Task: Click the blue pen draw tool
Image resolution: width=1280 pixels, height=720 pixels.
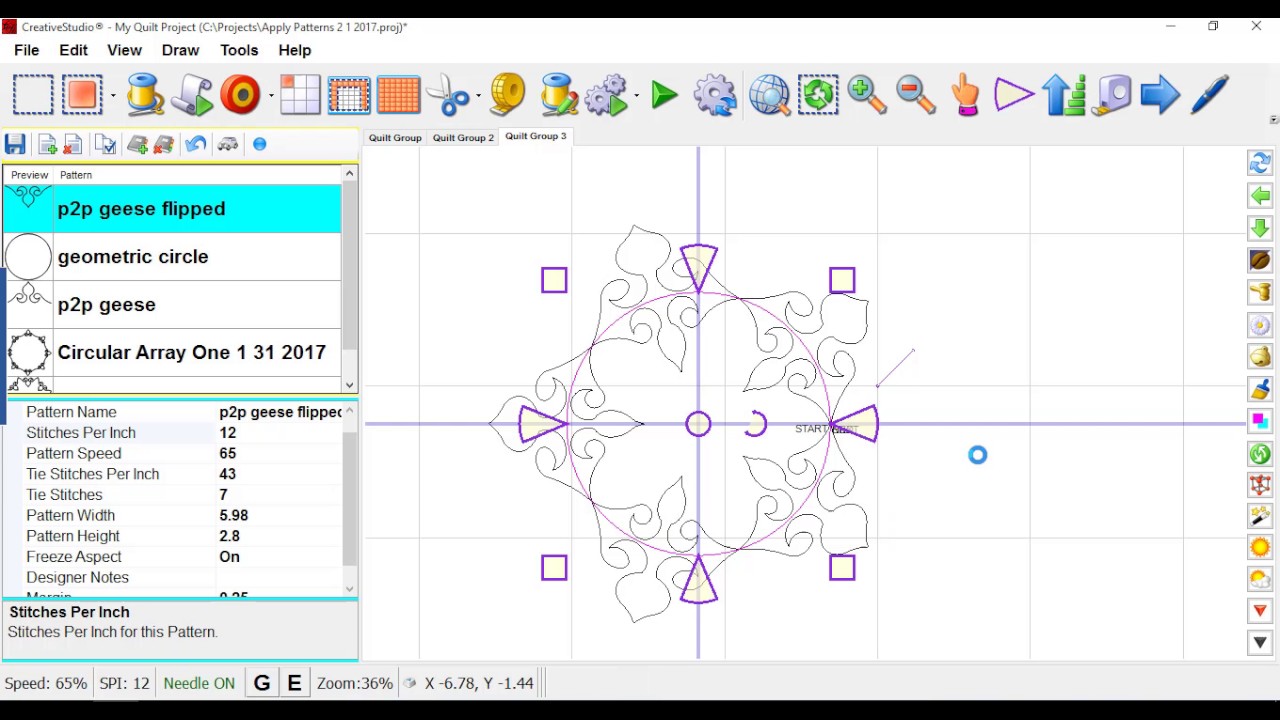Action: [1209, 95]
